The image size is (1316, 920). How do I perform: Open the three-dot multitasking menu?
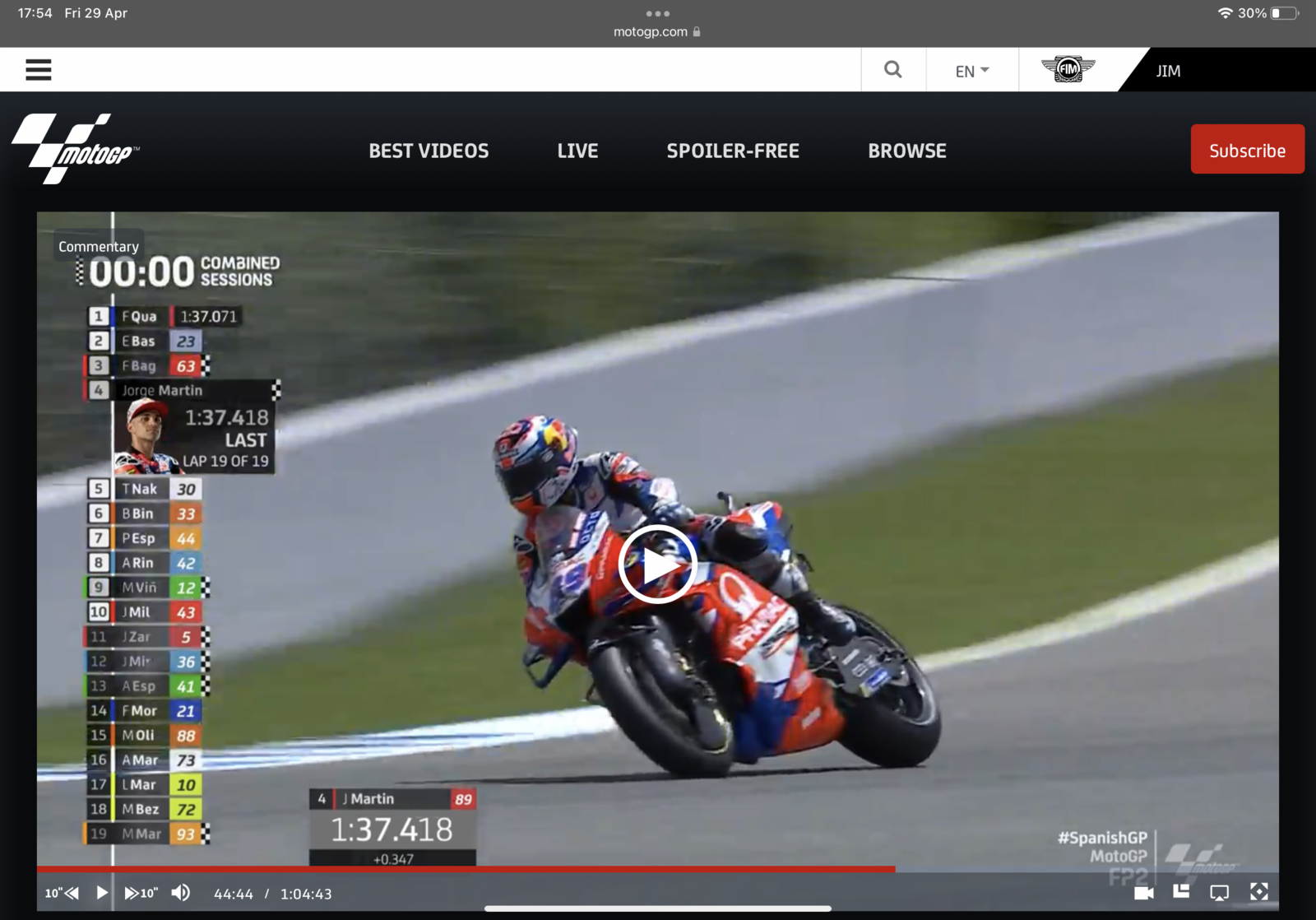tap(657, 13)
